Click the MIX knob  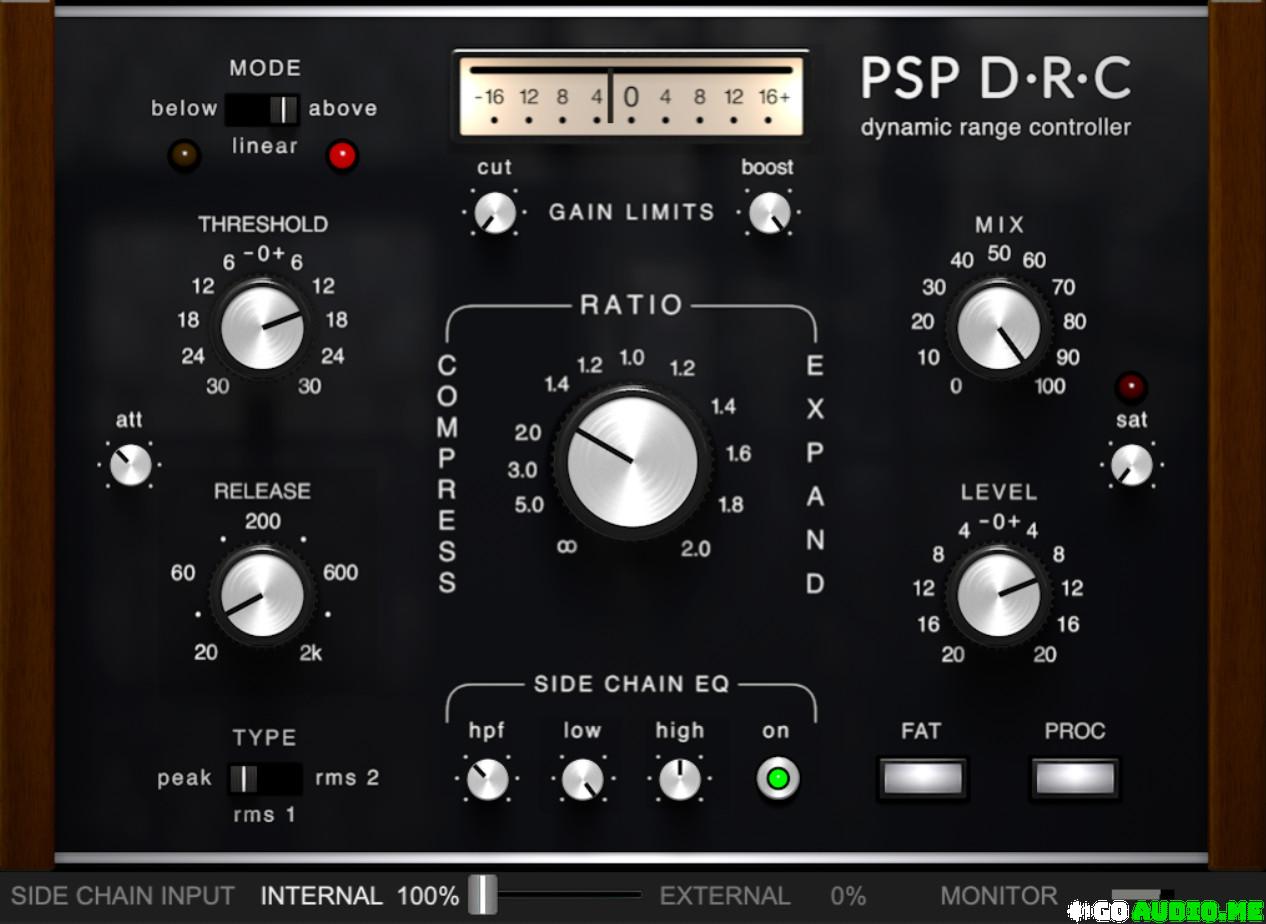999,329
